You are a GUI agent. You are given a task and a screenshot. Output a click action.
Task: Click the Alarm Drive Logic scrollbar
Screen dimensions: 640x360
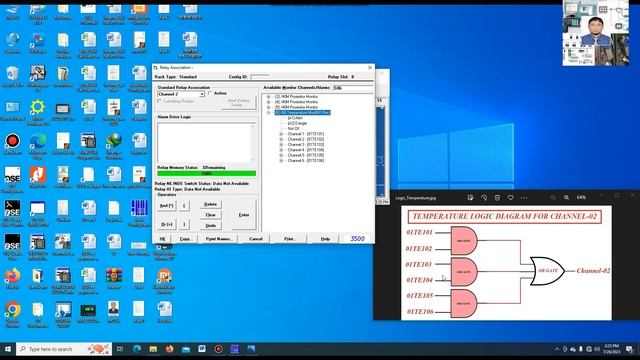pyautogui.click(x=253, y=143)
